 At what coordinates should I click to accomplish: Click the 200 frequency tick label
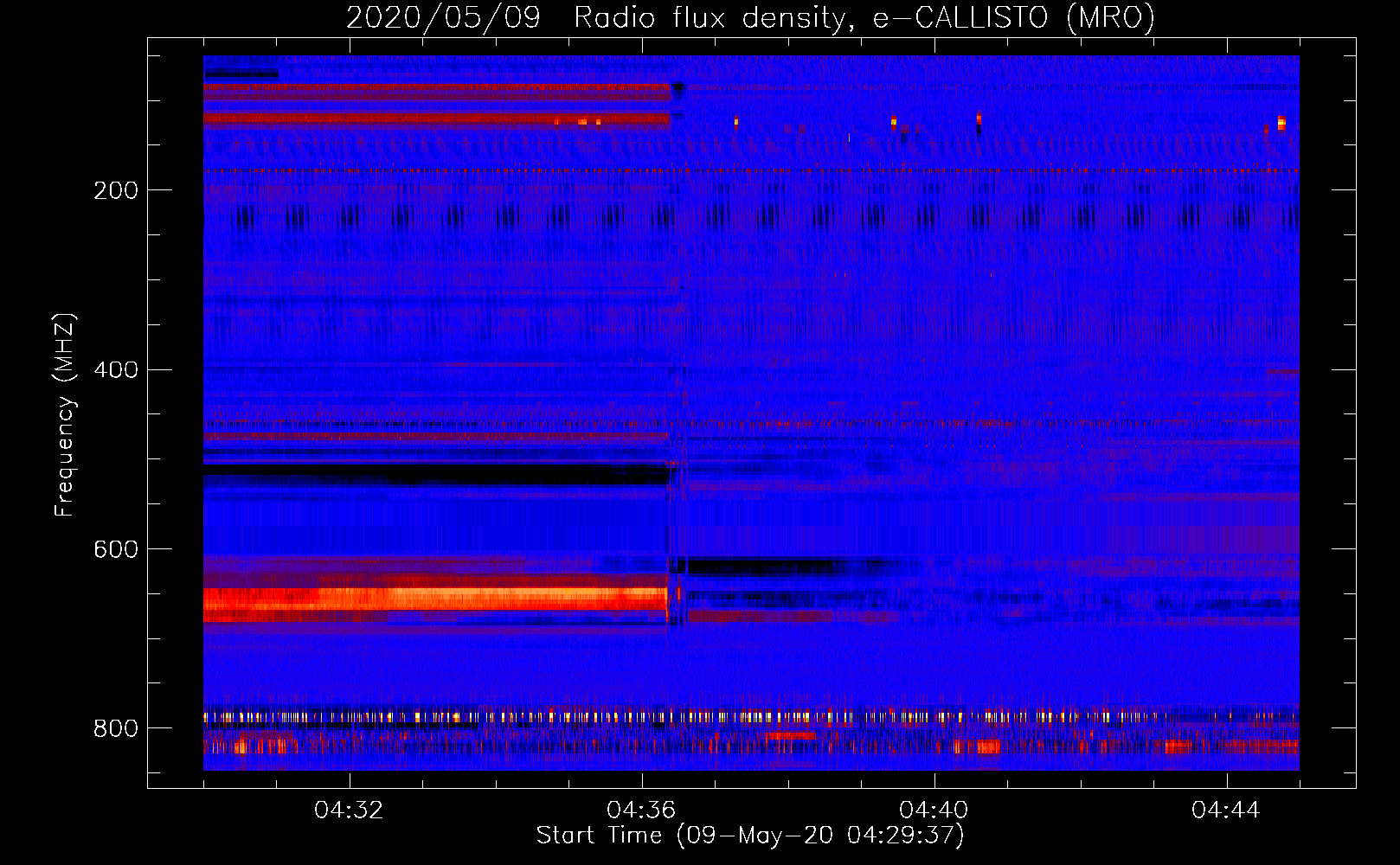pos(116,190)
